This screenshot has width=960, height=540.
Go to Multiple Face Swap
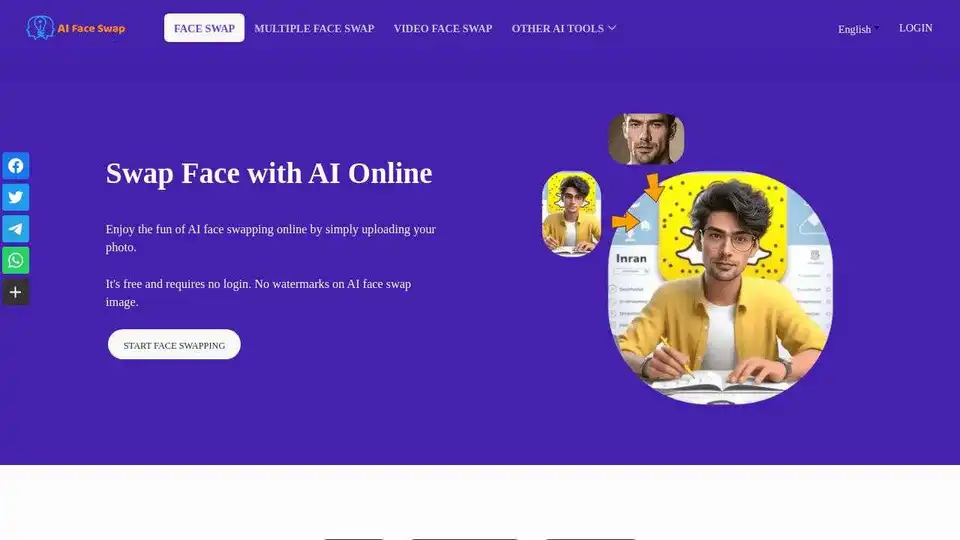pos(314,28)
